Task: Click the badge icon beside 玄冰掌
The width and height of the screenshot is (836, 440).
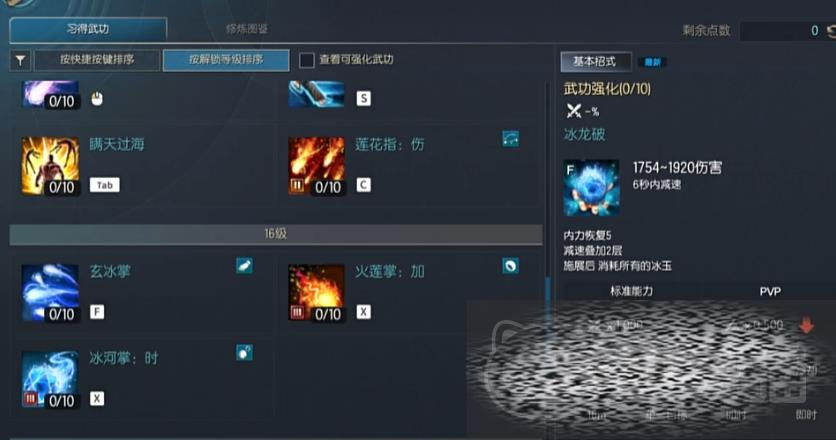Action: tap(244, 266)
